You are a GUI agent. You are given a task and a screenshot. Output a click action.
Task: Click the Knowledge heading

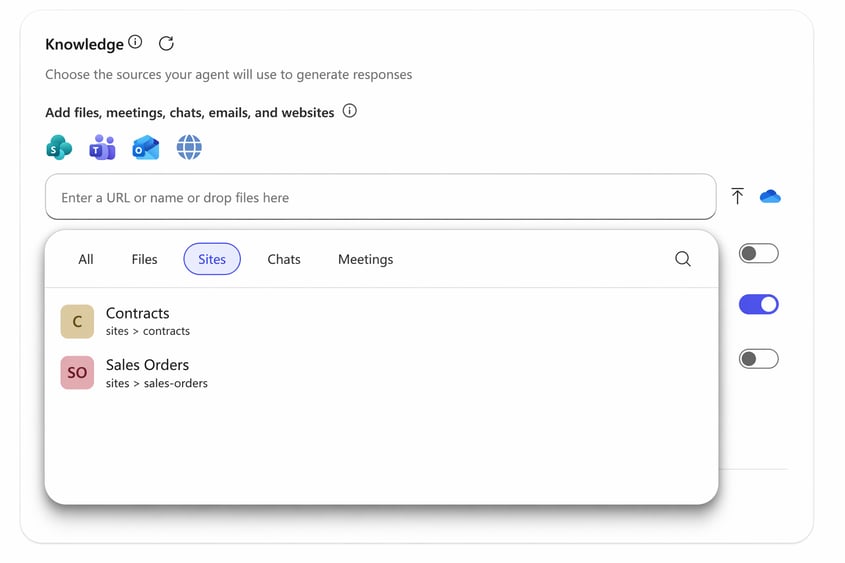coord(85,44)
